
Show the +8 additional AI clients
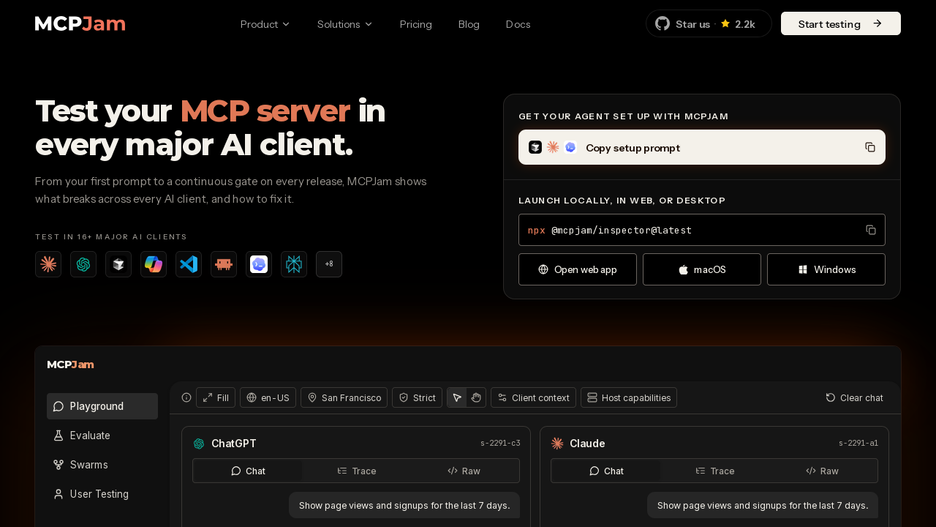point(329,264)
